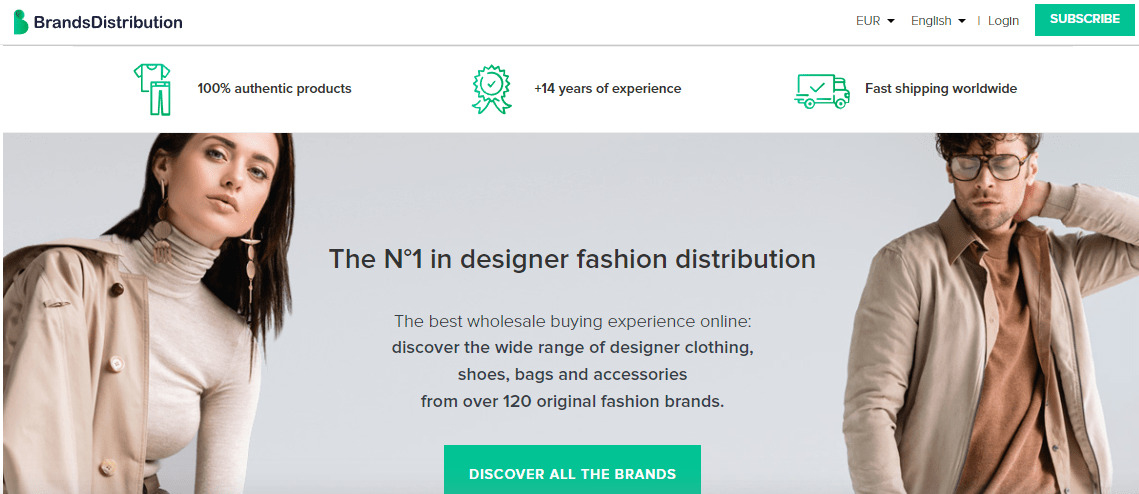Screen dimensions: 1139x494
Task: Open the English language dropdown
Action: 938,21
